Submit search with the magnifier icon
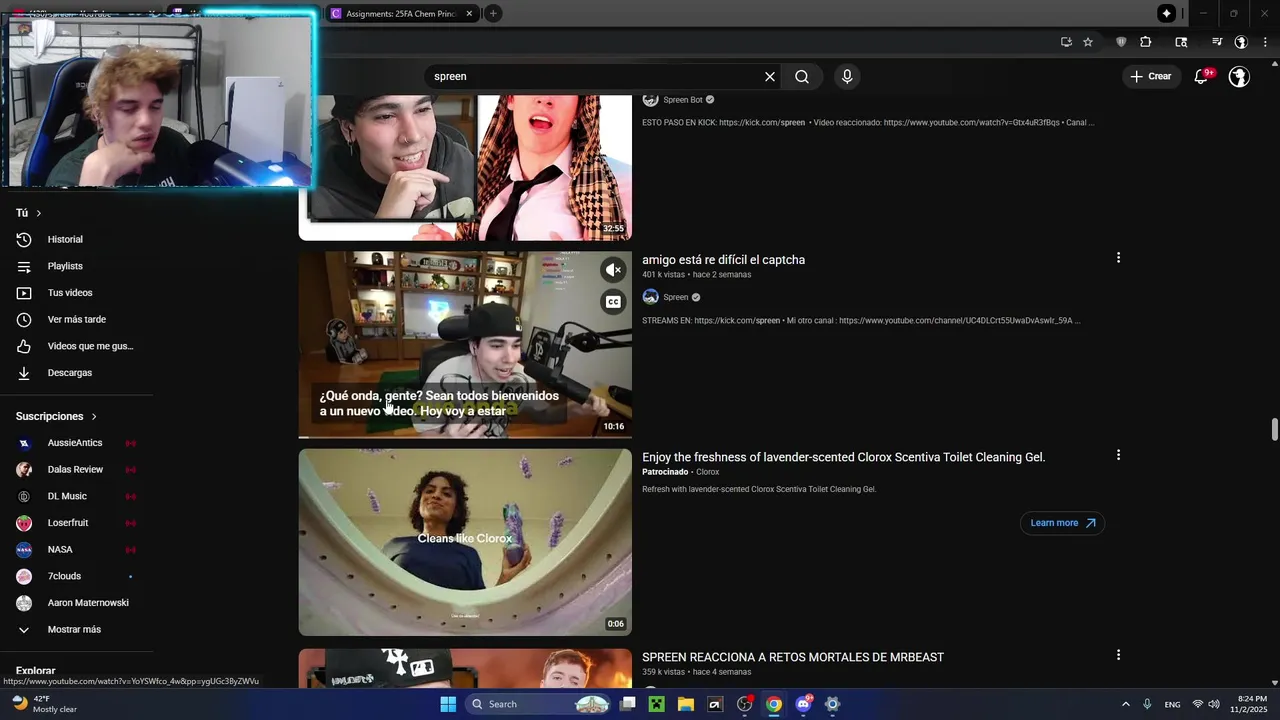The height and width of the screenshot is (720, 1280). (x=802, y=76)
